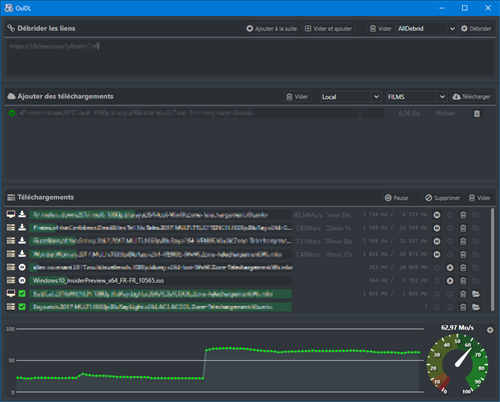Click the list icon beside Windows10_InsiderPreview row

point(11,280)
